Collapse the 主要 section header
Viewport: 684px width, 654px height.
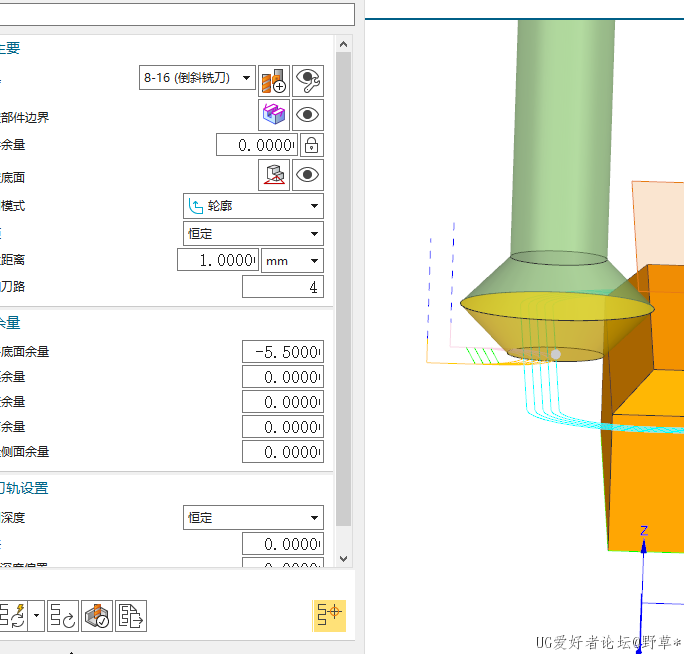(x=10, y=48)
